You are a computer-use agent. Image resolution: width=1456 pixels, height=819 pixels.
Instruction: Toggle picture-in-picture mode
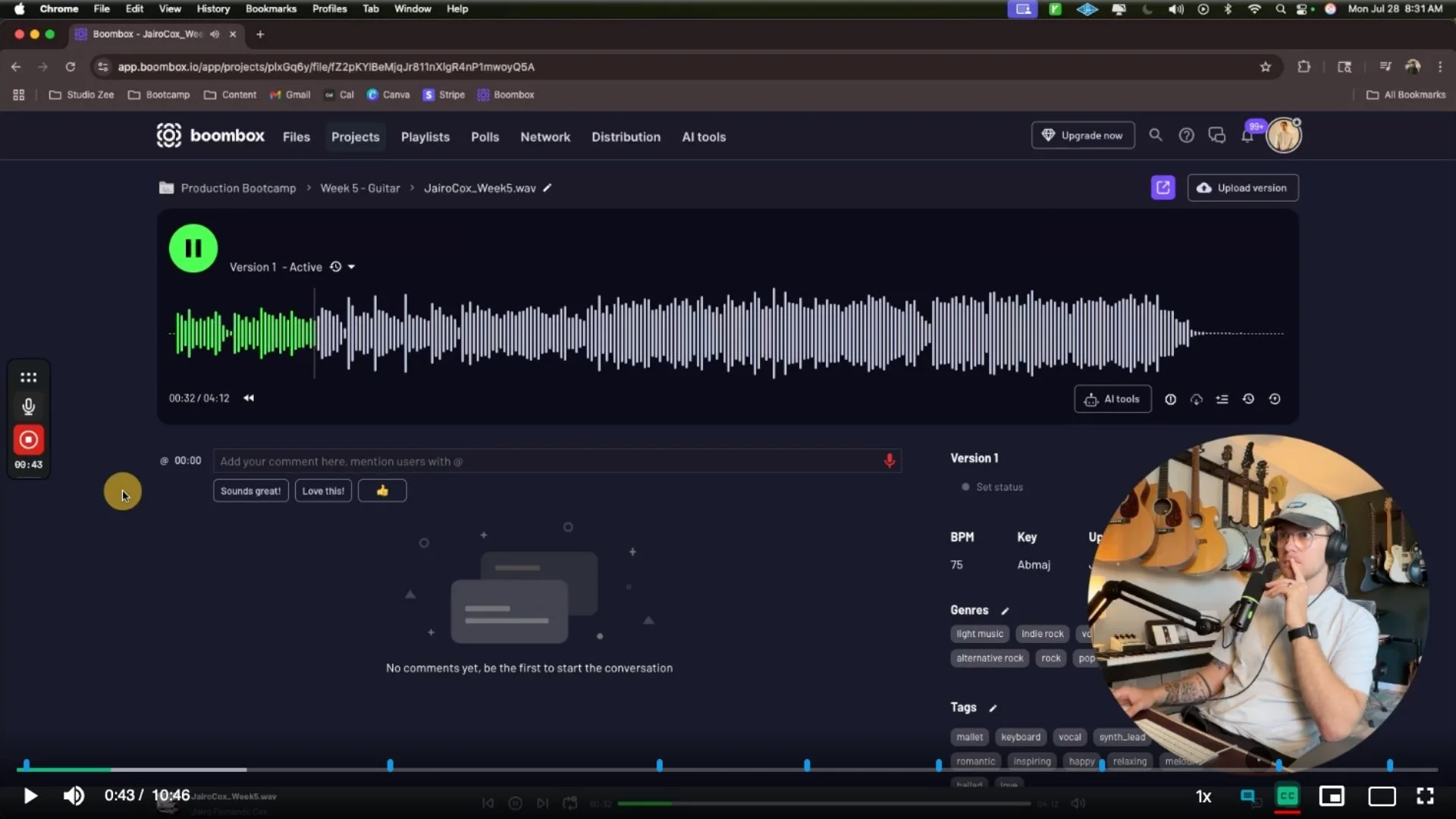point(1332,796)
